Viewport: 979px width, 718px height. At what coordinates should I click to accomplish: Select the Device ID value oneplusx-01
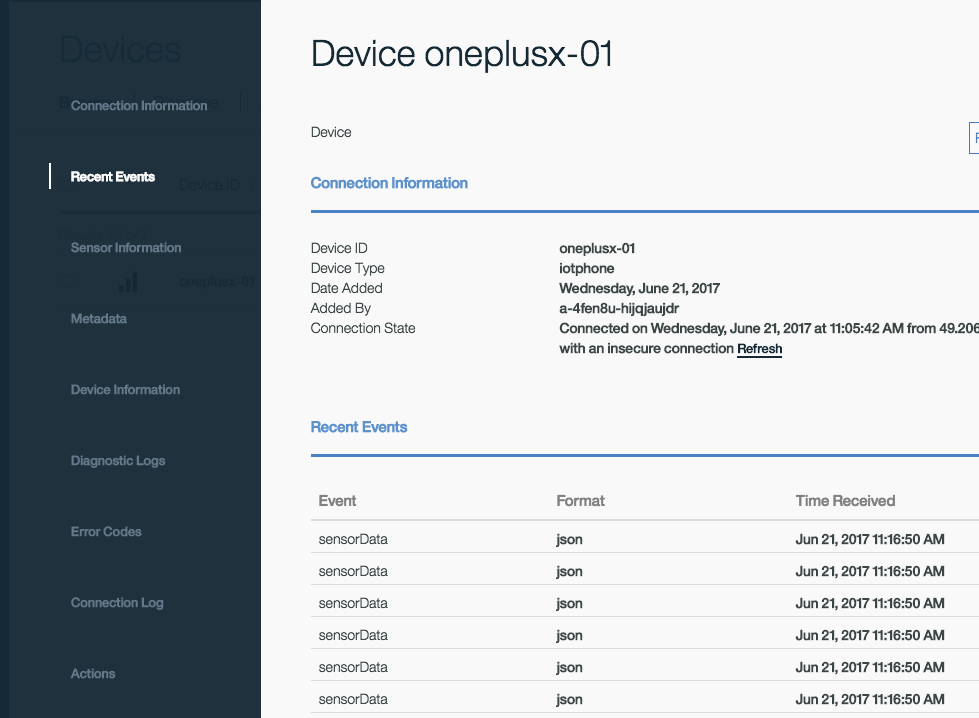pos(597,248)
